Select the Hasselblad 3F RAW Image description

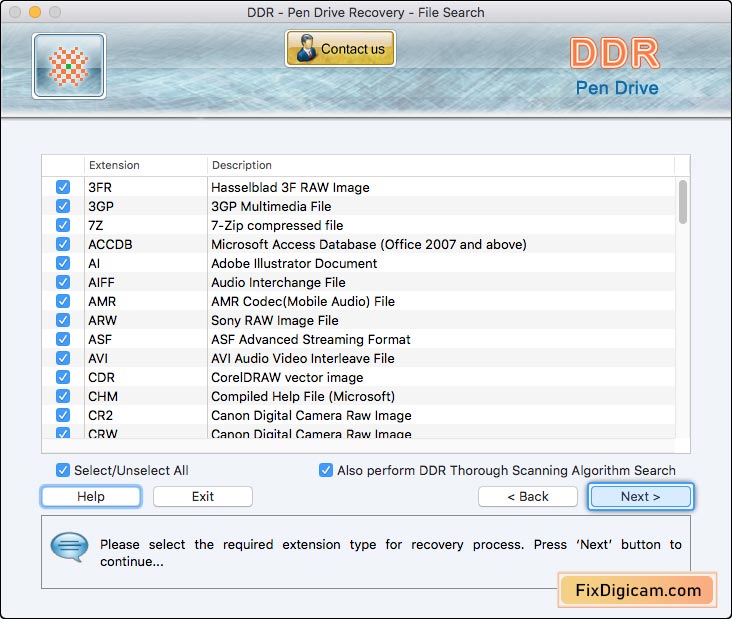(290, 187)
